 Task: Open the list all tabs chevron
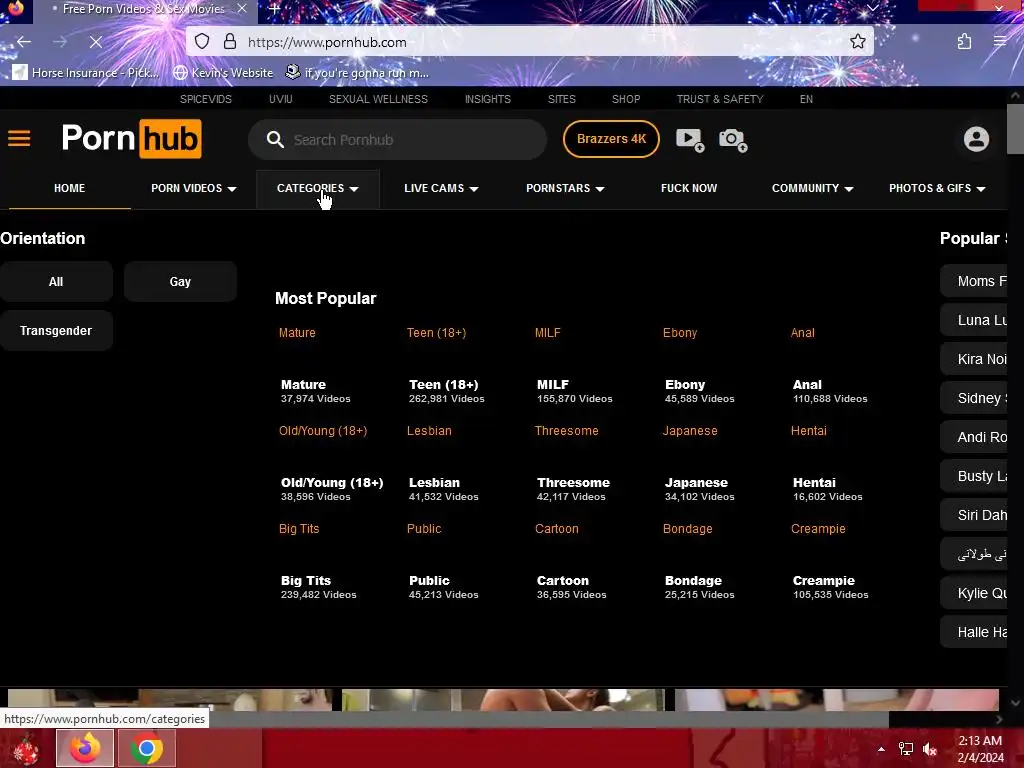(872, 8)
